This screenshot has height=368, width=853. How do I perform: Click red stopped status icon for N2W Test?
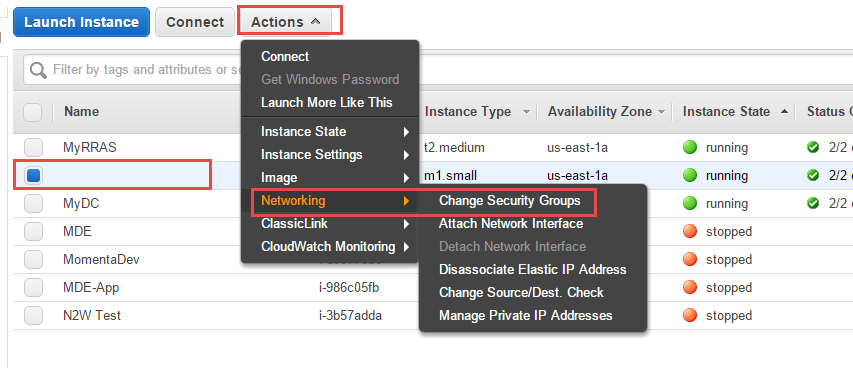pyautogui.click(x=690, y=316)
